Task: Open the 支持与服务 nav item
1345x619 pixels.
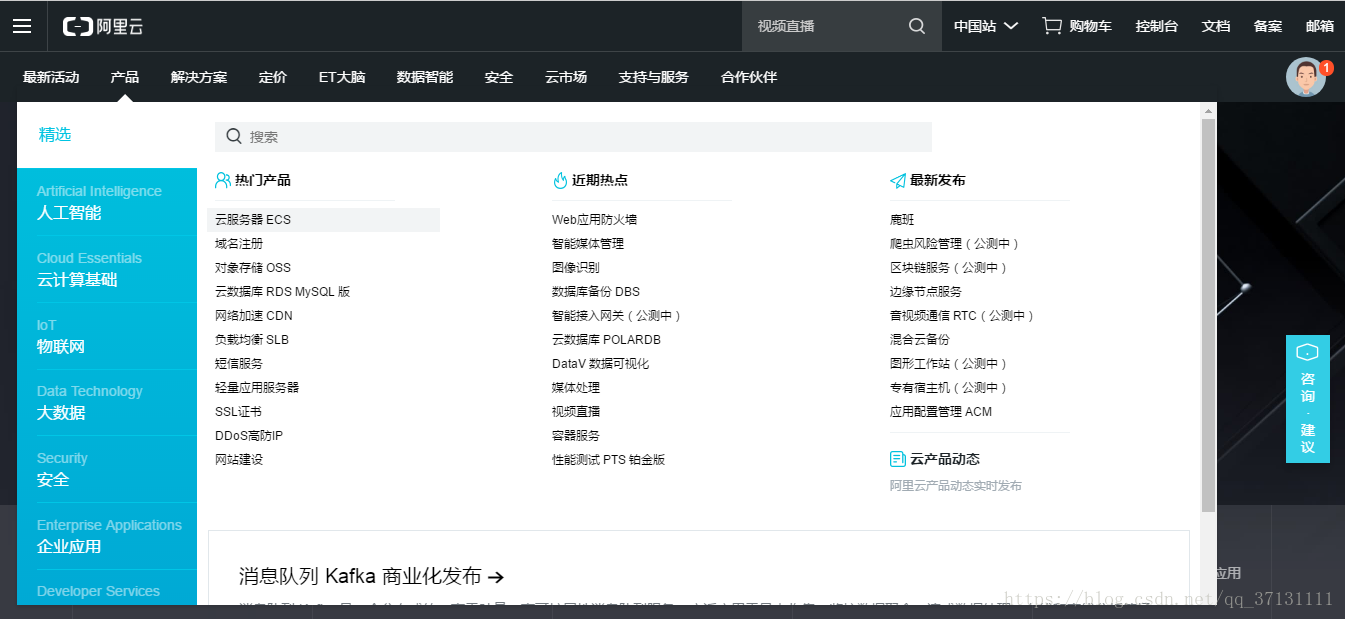Action: click(x=654, y=77)
